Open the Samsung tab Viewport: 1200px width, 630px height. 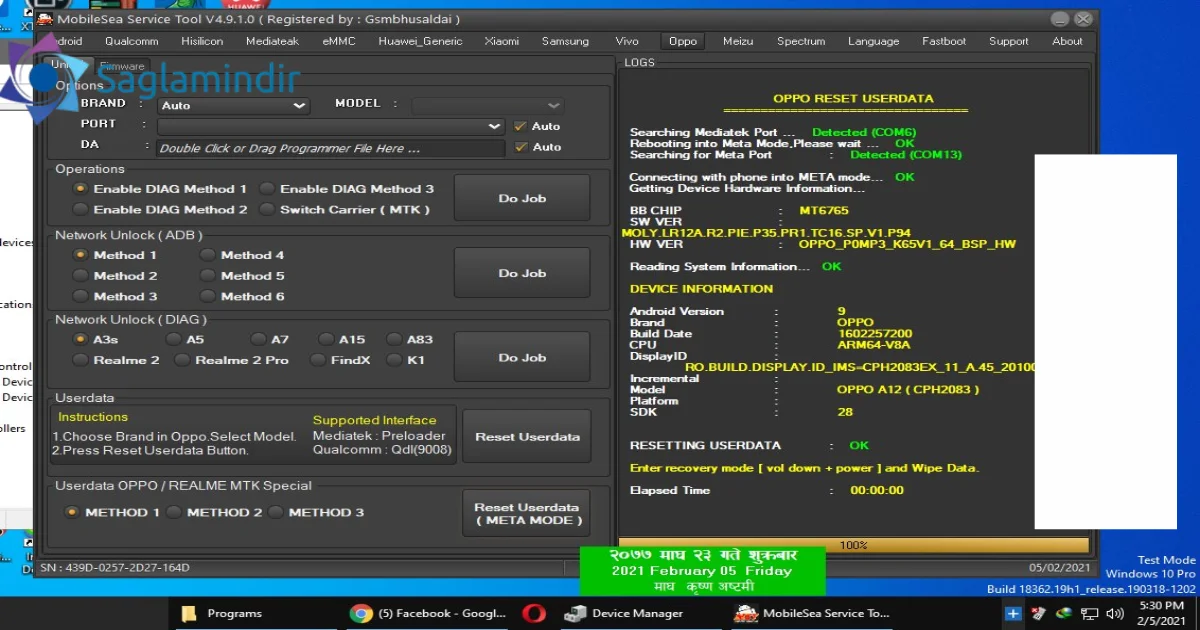click(x=565, y=41)
